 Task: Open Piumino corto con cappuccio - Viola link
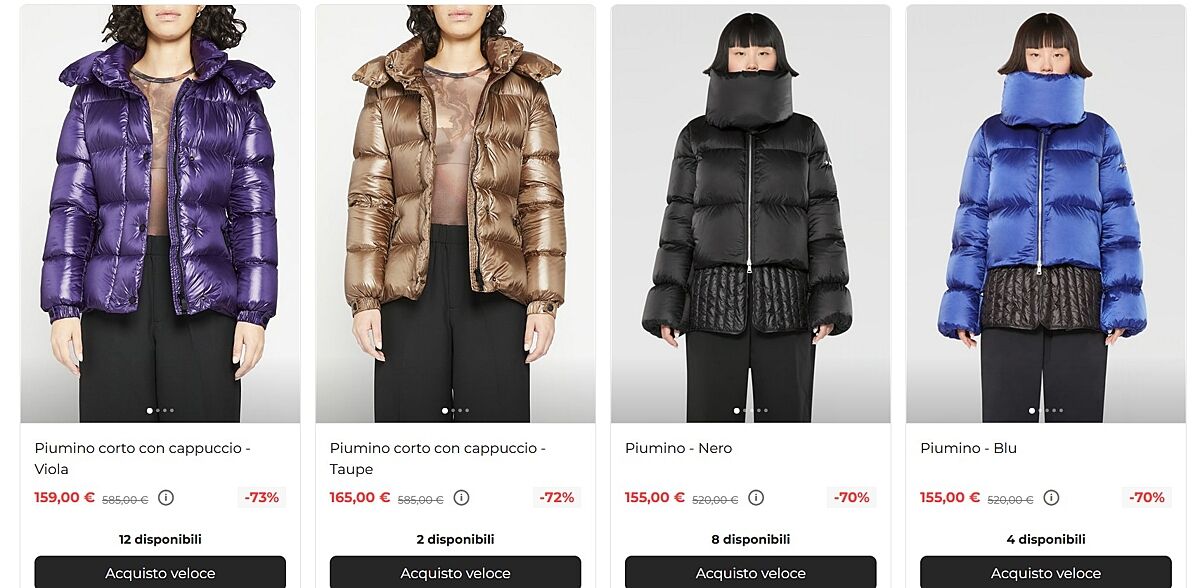point(143,459)
